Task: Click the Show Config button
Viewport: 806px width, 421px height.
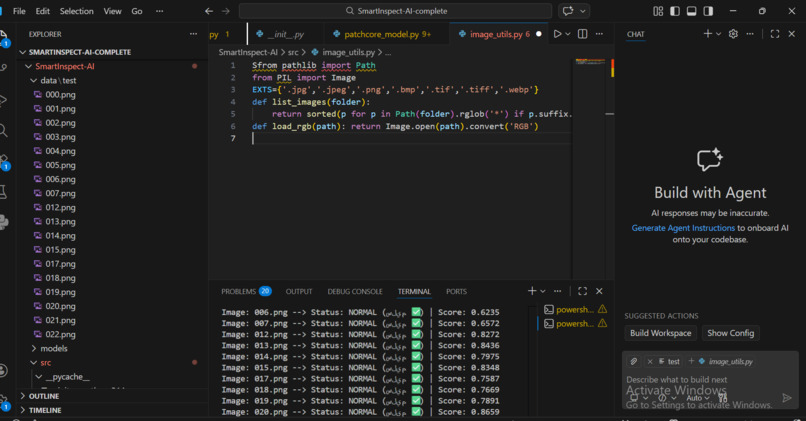Action: (x=730, y=333)
